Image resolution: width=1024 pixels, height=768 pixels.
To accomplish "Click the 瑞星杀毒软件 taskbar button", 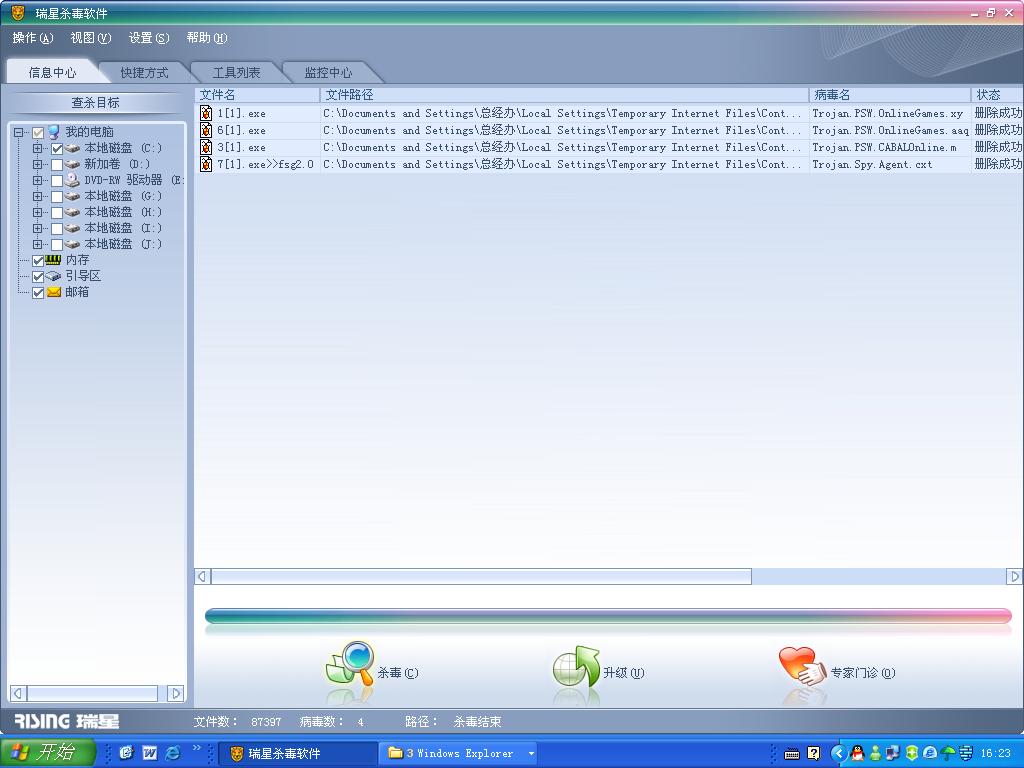I will tap(298, 754).
